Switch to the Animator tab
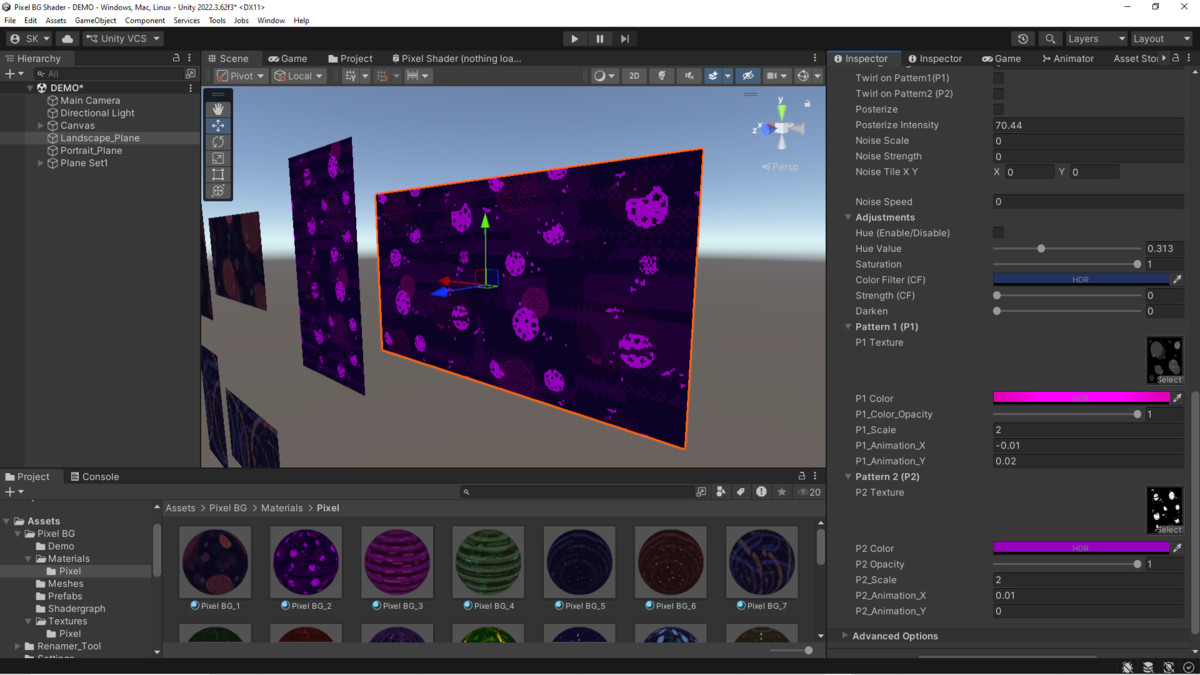Image resolution: width=1200 pixels, height=675 pixels. pos(1068,59)
